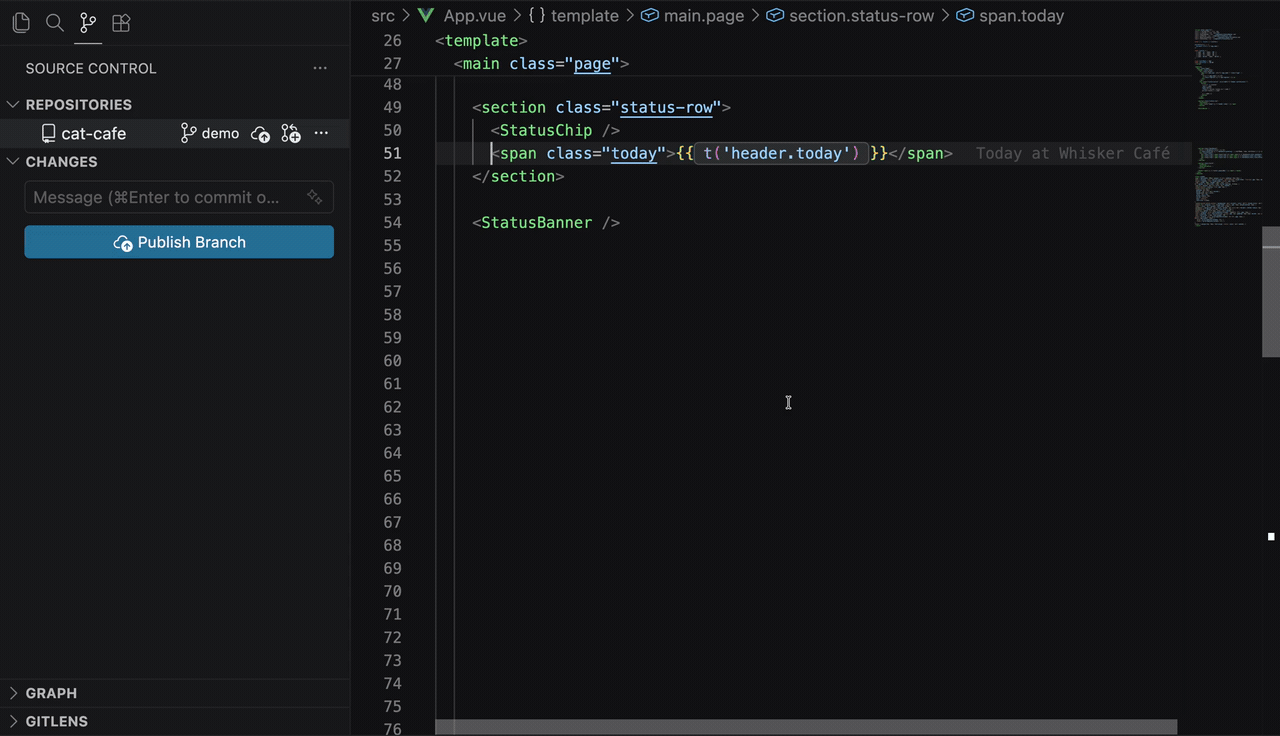Viewport: 1280px width, 736px height.
Task: Open the Explorer view icon
Action: 21,22
